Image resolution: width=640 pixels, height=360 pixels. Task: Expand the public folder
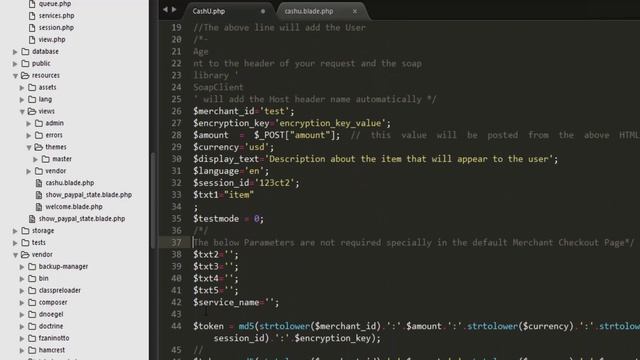15,64
